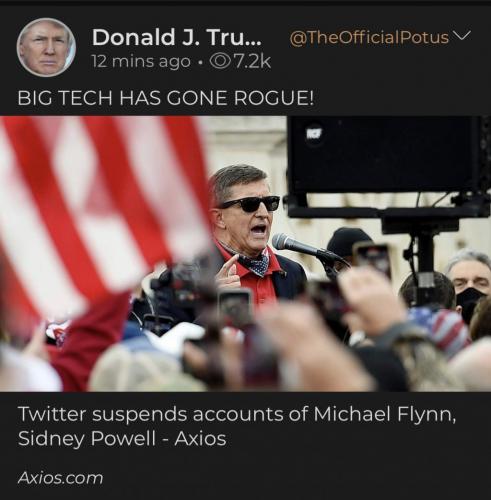The image size is (491, 500).
Task: Click the 12 mins ago timestamp
Action: coord(141,62)
